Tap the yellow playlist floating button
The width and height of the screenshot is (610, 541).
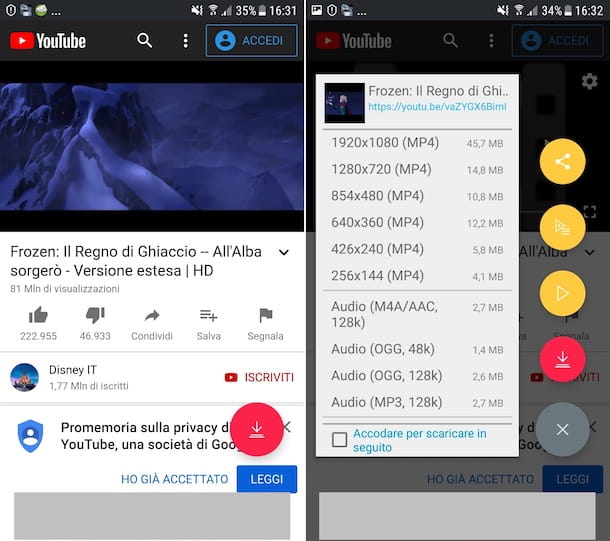[x=562, y=227]
